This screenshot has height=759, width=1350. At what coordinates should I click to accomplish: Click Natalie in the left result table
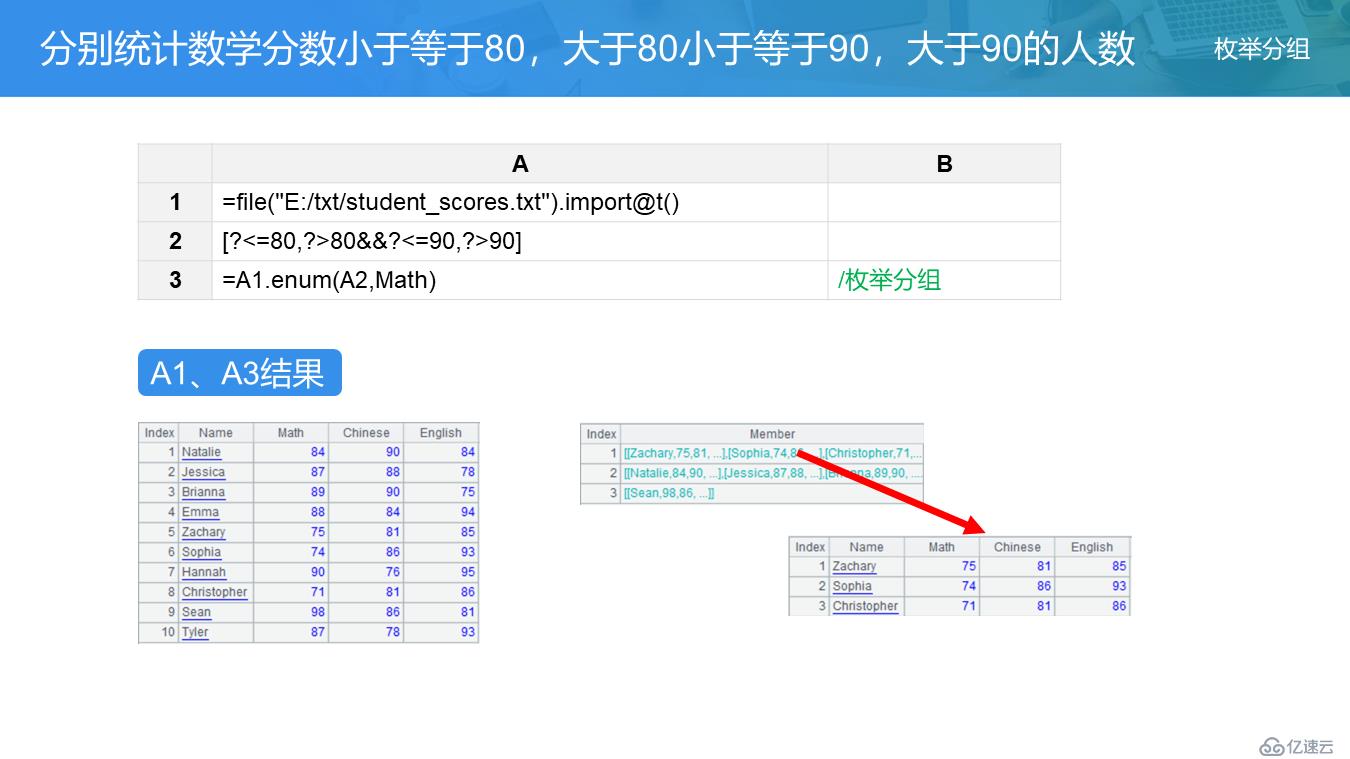click(201, 452)
